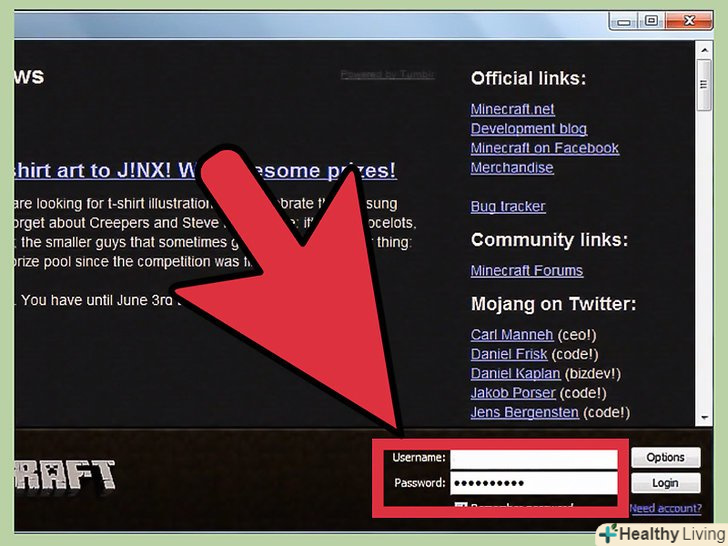This screenshot has width=728, height=546.
Task: Click the vertical scrollbar thumb
Action: point(704,84)
